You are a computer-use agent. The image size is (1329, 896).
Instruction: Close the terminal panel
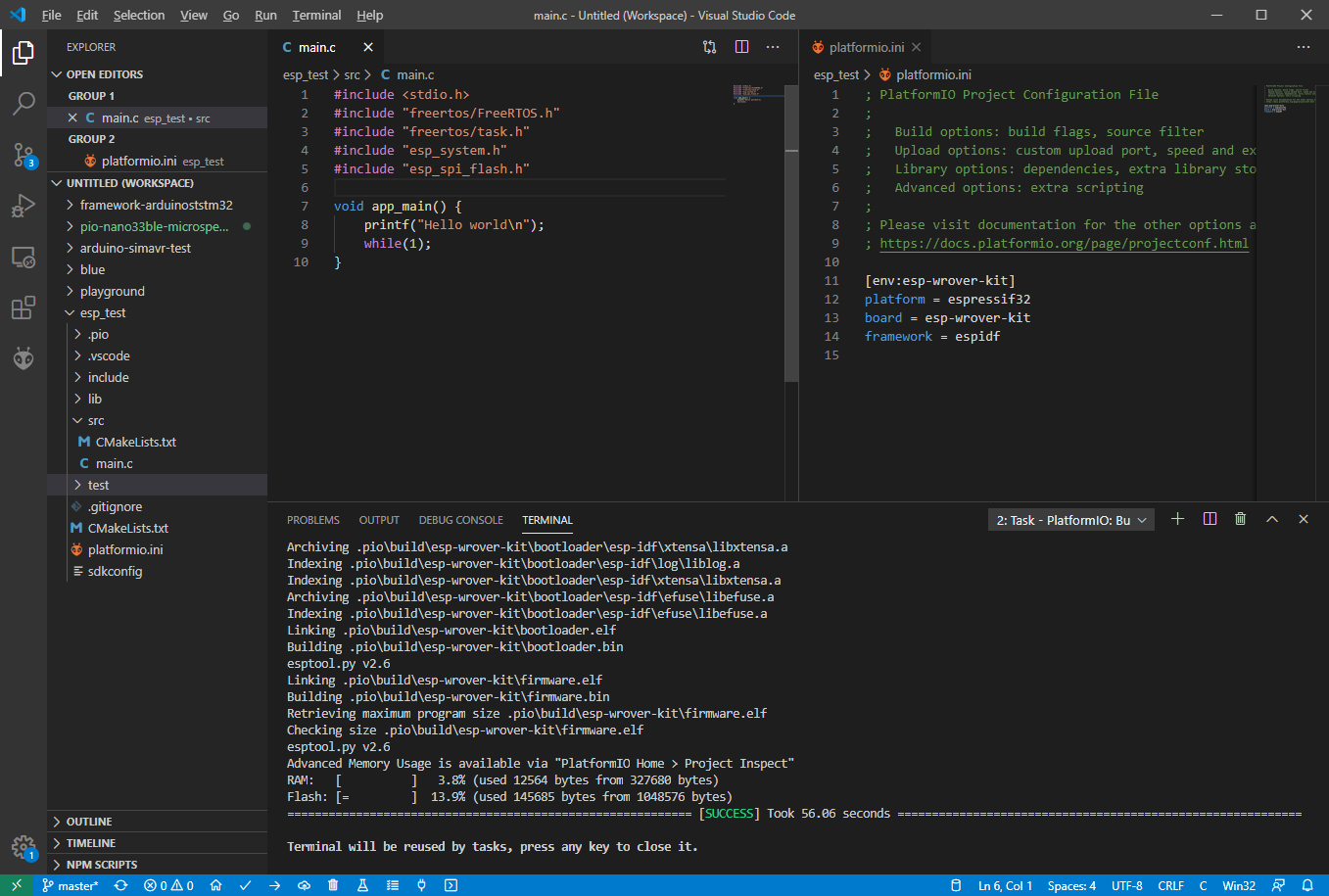point(1304,519)
